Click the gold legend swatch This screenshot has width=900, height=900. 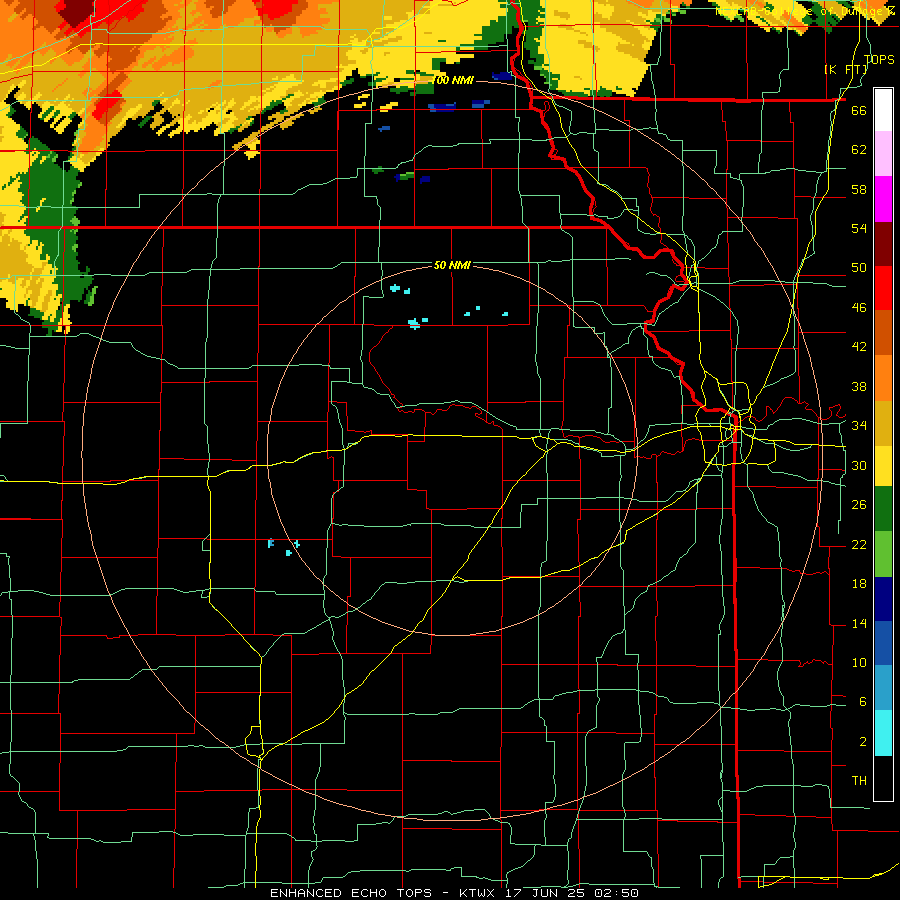(883, 422)
